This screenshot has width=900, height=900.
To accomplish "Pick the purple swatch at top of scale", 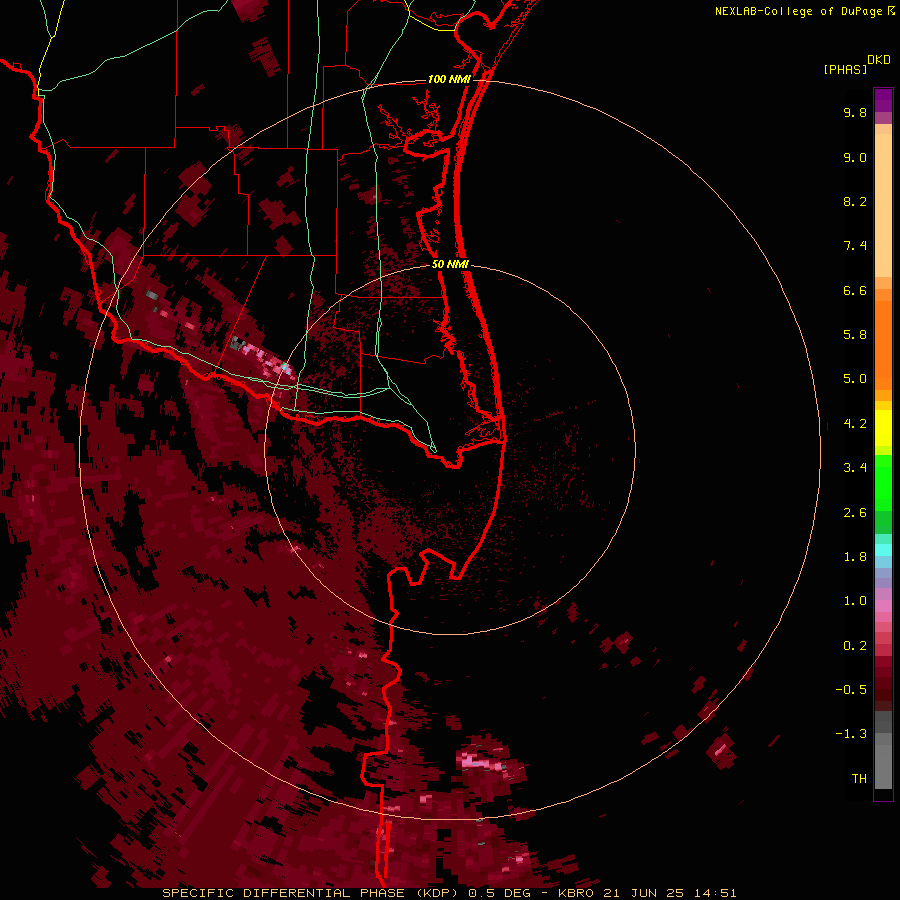I will [x=883, y=100].
